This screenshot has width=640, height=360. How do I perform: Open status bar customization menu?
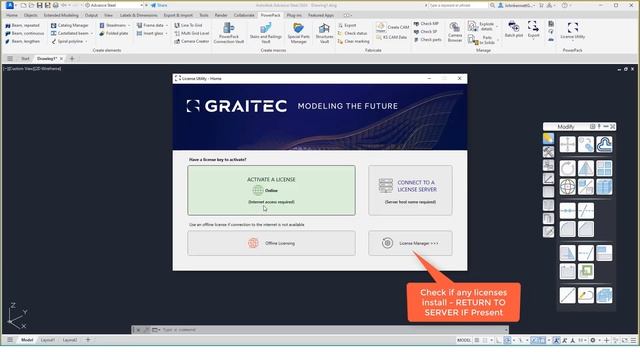pyautogui.click(x=633, y=340)
